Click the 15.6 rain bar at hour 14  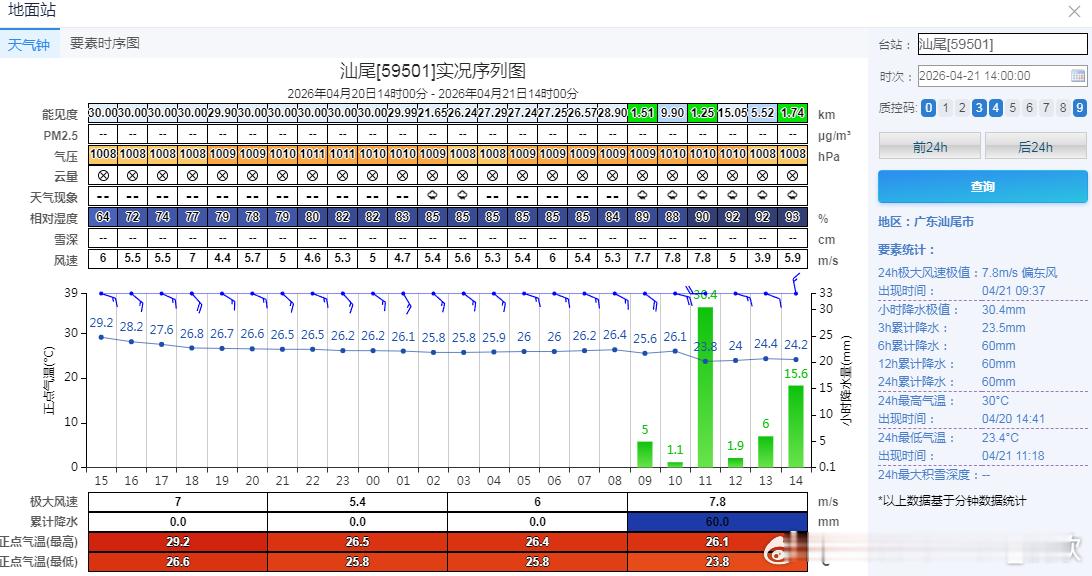[795, 426]
